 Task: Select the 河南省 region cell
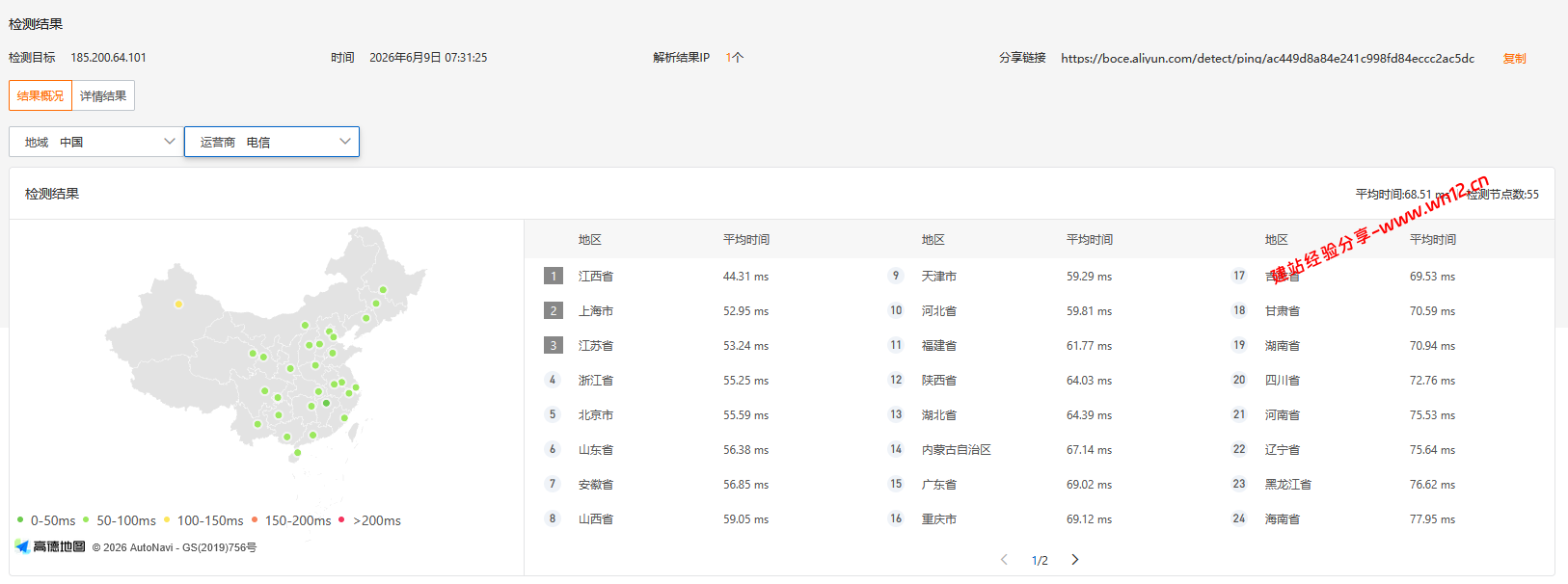1283,415
